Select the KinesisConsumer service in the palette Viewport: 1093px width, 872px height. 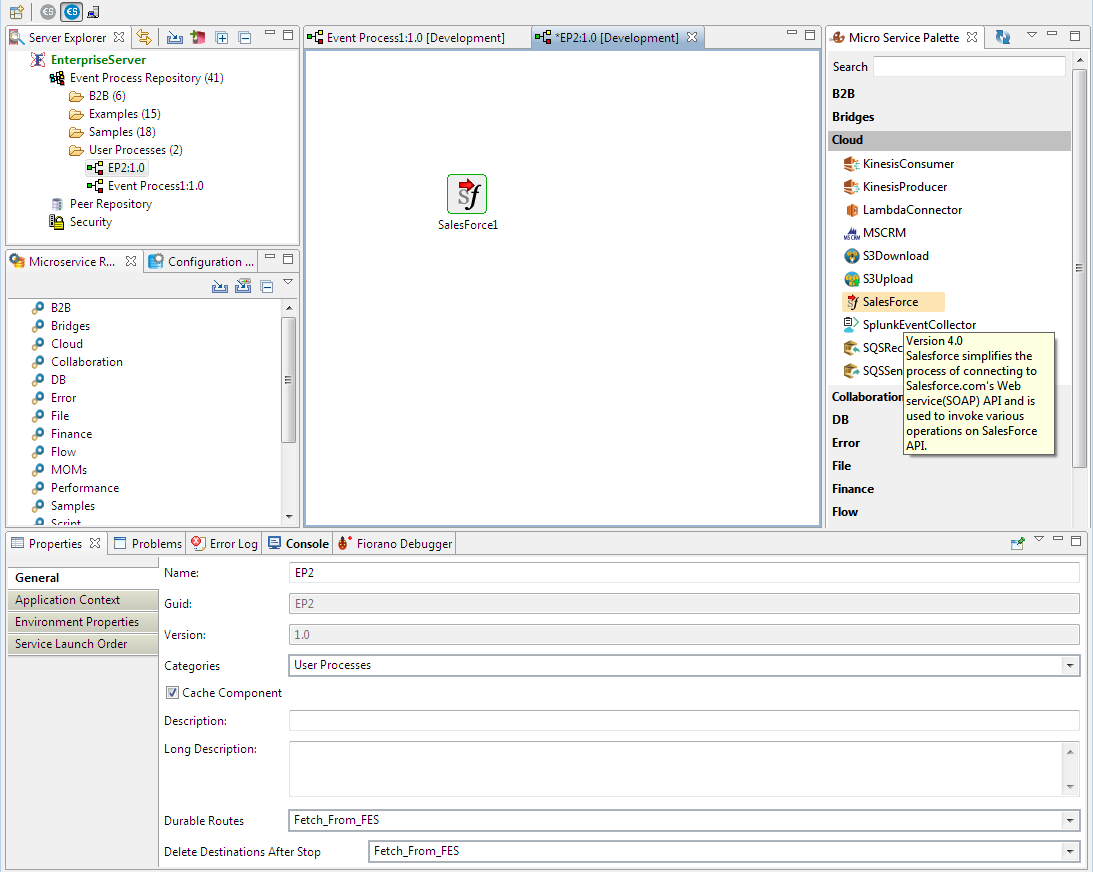[x=908, y=164]
